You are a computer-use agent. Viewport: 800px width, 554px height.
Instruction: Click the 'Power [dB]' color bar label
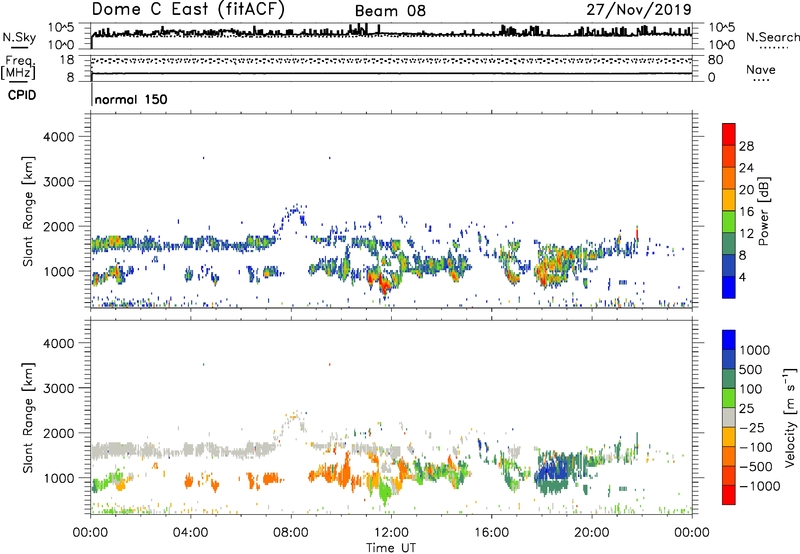click(x=763, y=211)
